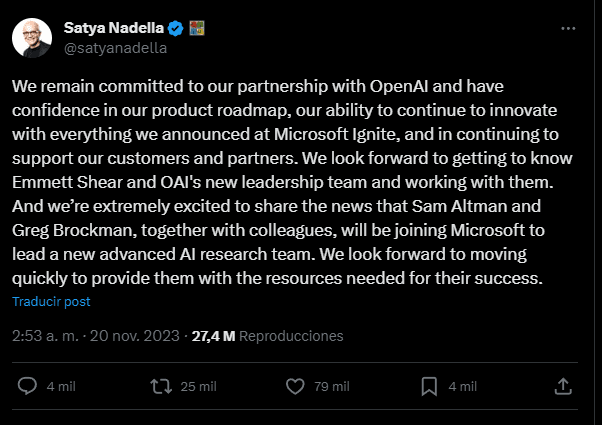Click the repost arrows icon
The image size is (602, 425).
pos(159,385)
